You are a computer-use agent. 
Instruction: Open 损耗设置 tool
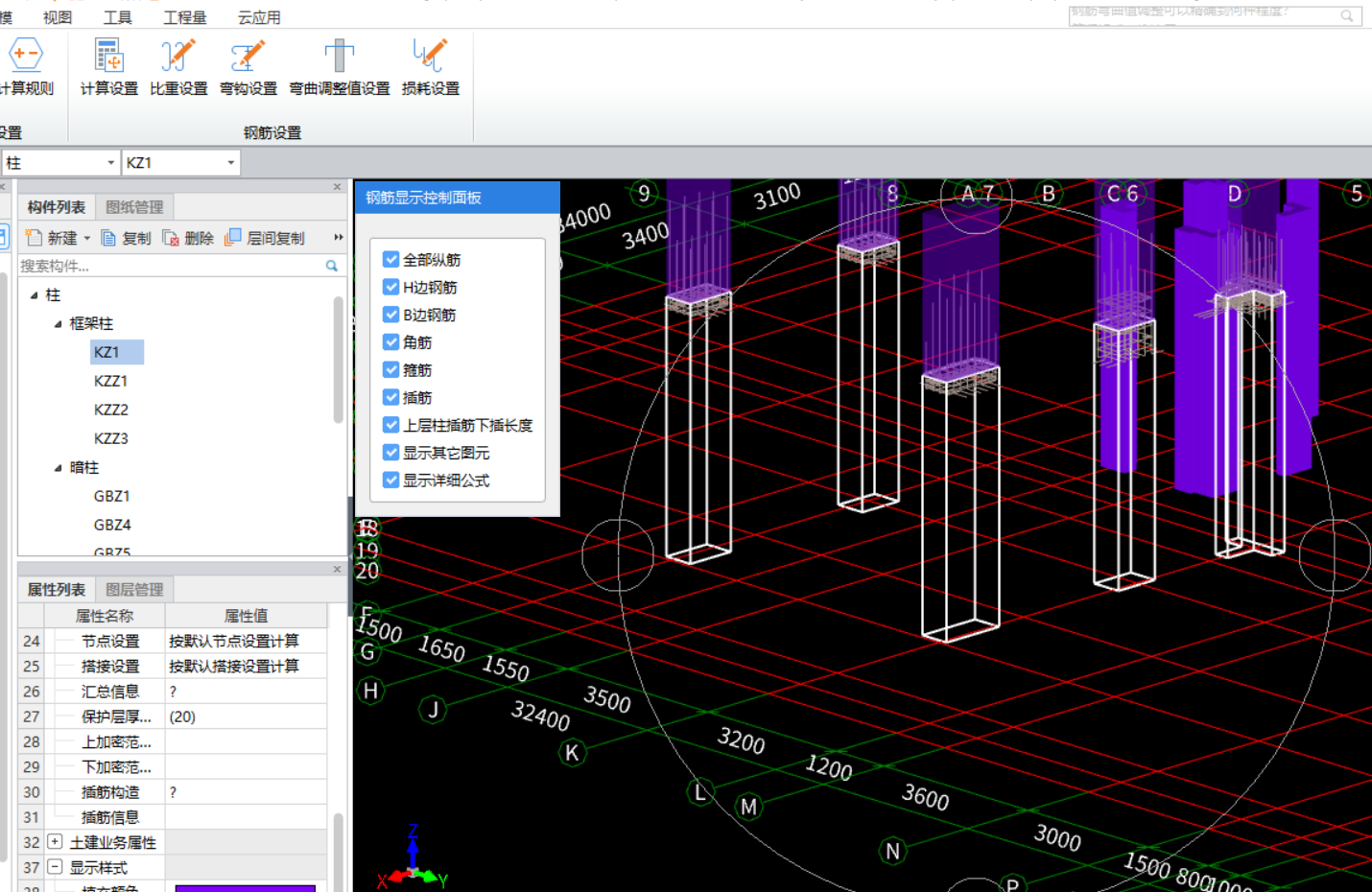[x=430, y=56]
